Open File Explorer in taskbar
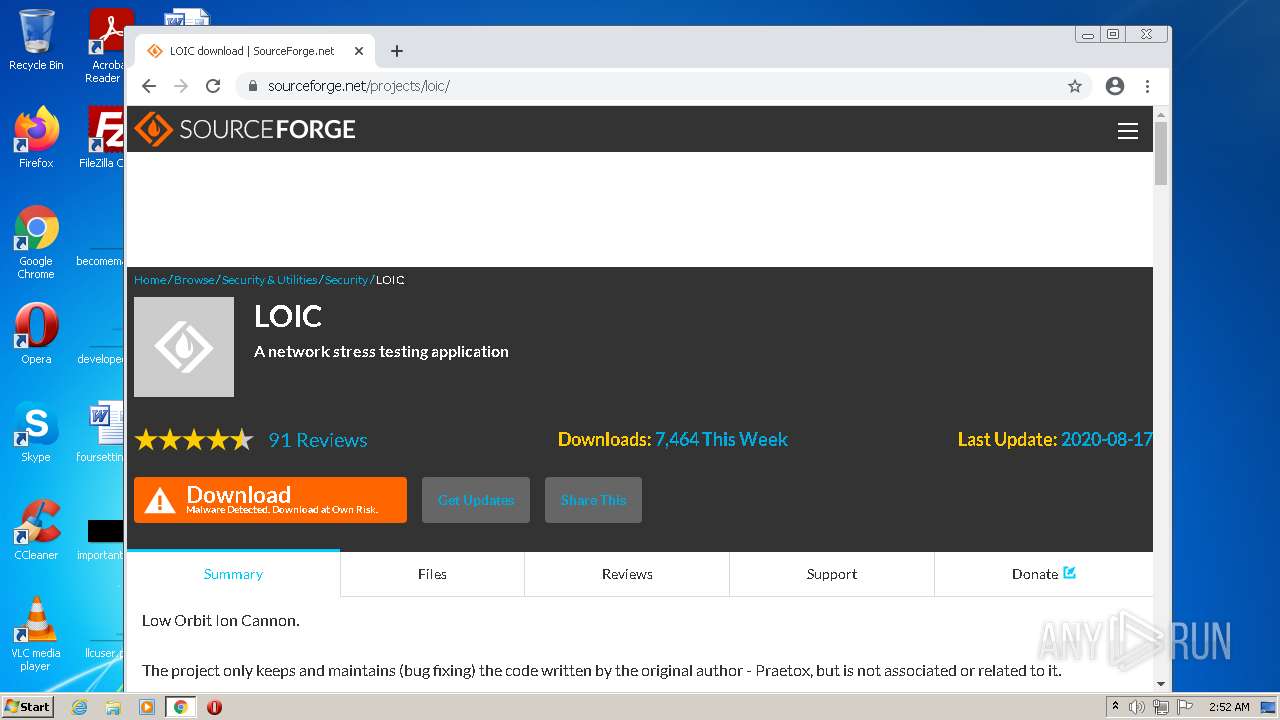Image resolution: width=1280 pixels, height=720 pixels. pos(113,707)
